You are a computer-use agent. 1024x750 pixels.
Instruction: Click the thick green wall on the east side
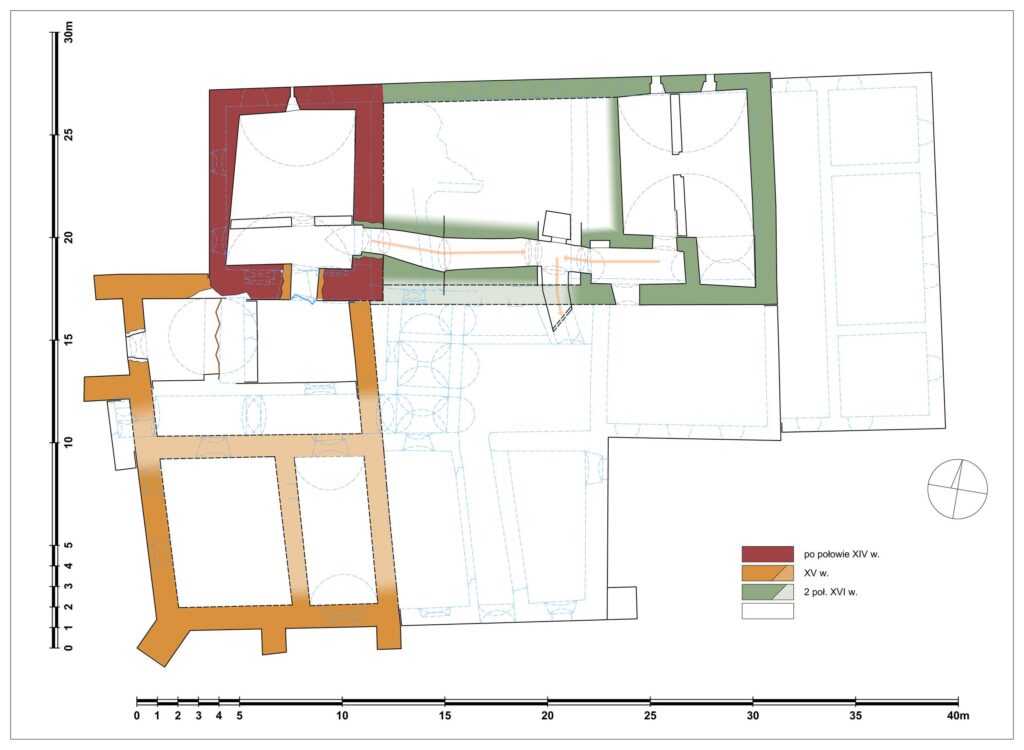pyautogui.click(x=761, y=190)
